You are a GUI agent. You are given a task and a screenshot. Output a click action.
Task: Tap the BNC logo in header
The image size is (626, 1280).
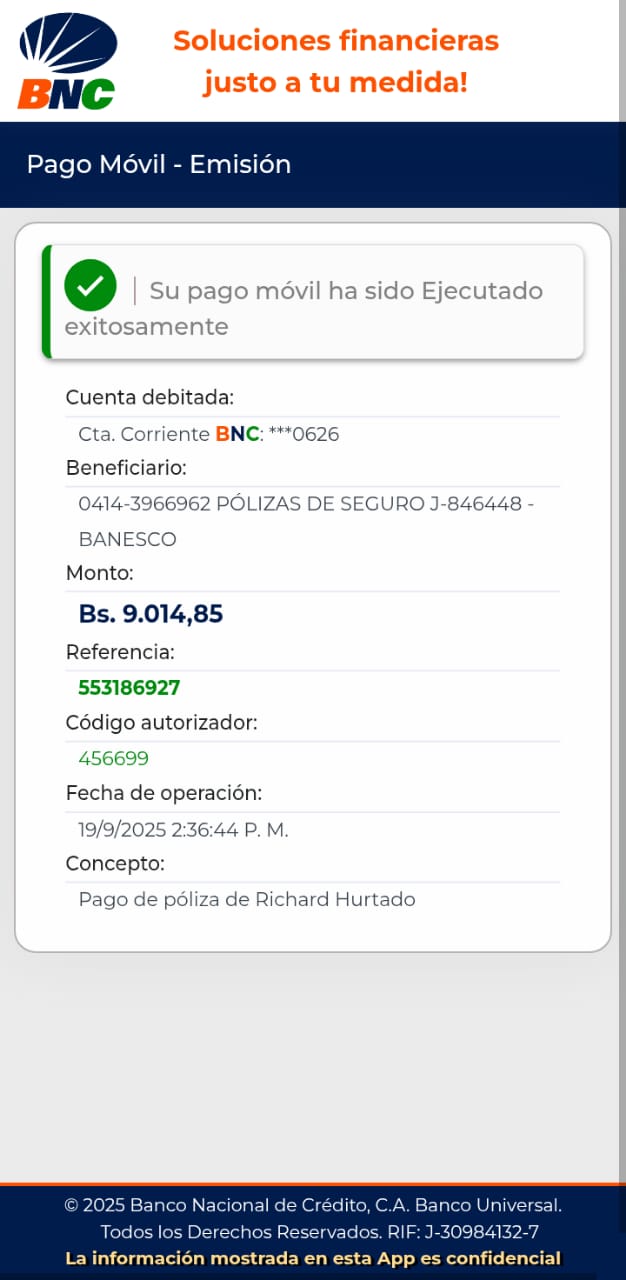68,62
